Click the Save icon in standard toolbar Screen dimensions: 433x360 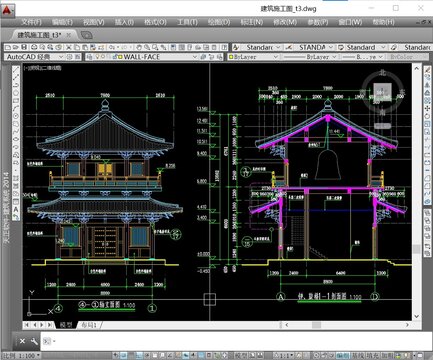click(24, 47)
